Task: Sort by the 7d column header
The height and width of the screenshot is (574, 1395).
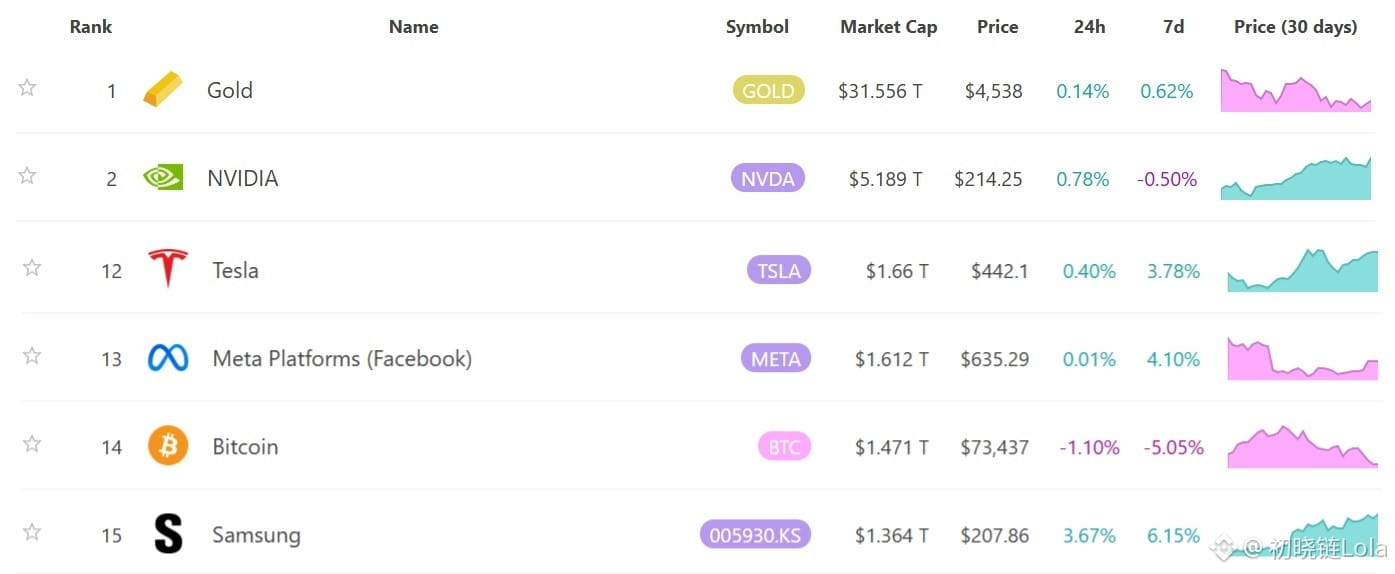Action: point(1174,27)
